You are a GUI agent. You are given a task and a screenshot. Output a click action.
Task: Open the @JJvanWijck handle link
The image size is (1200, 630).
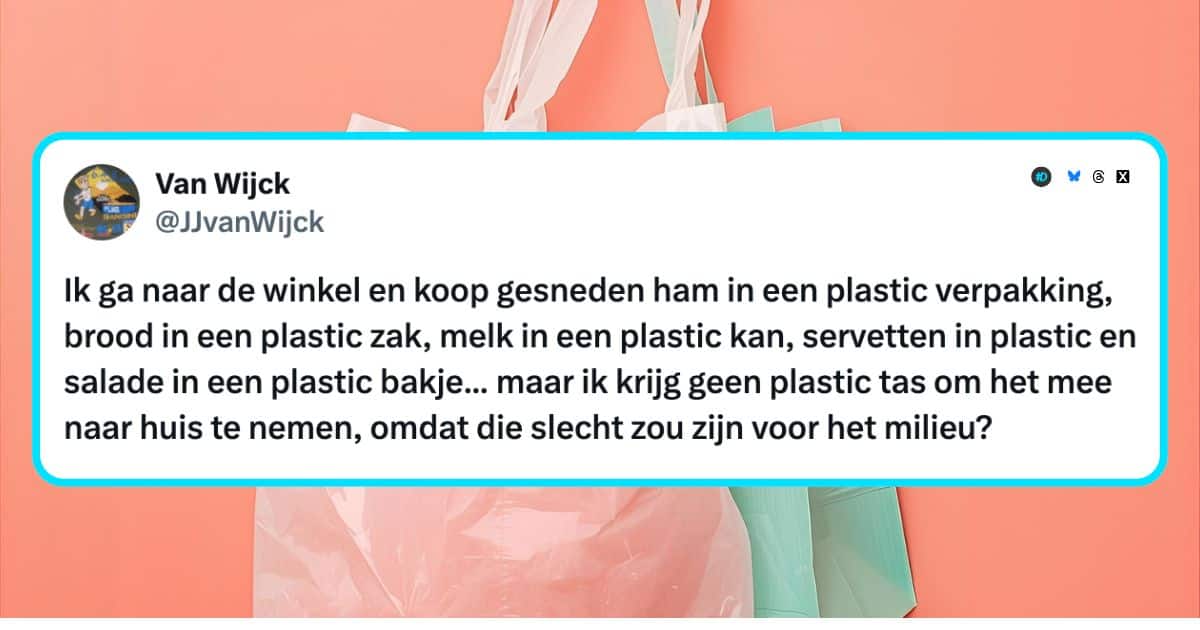[240, 222]
